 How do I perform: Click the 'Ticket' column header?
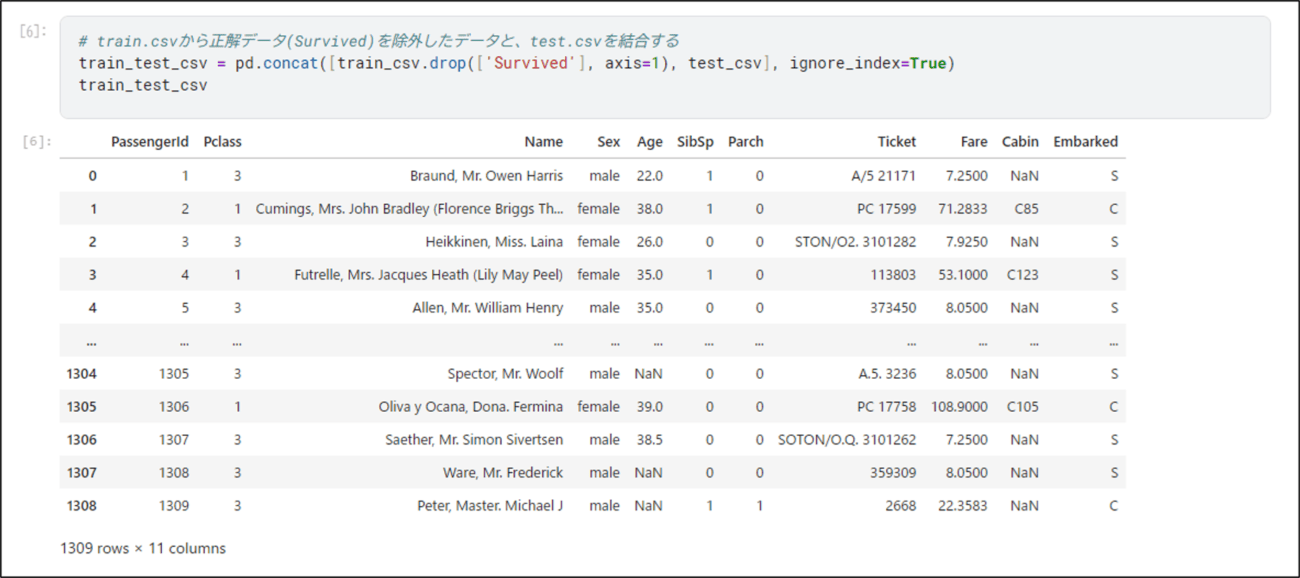coord(897,142)
